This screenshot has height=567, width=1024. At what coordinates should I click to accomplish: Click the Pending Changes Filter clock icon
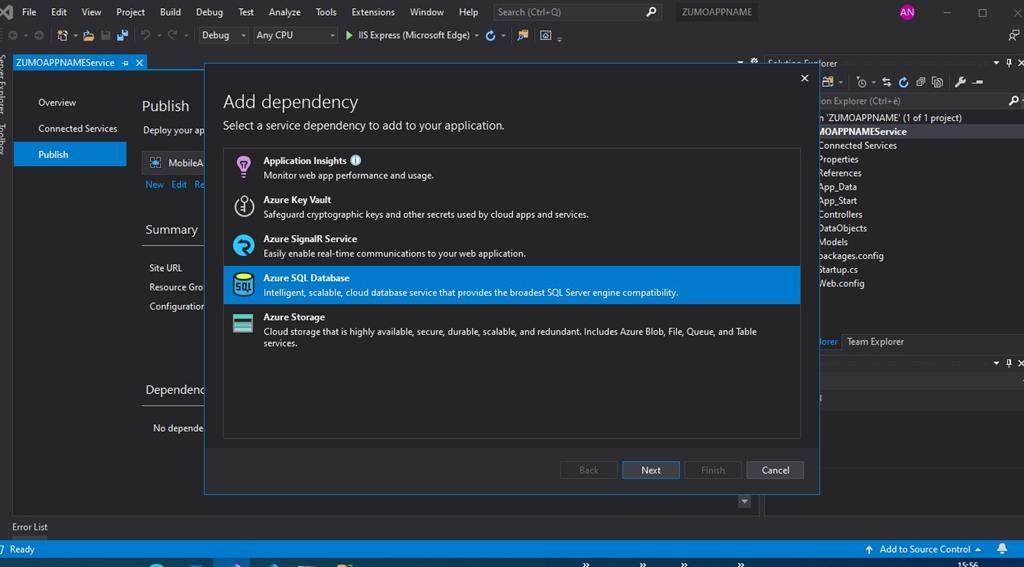coord(861,82)
